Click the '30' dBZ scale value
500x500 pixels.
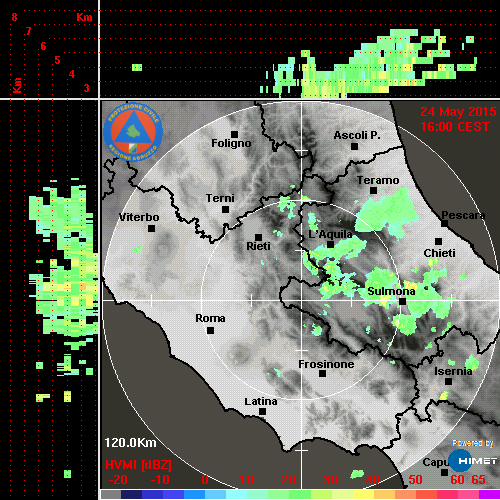click(x=330, y=480)
